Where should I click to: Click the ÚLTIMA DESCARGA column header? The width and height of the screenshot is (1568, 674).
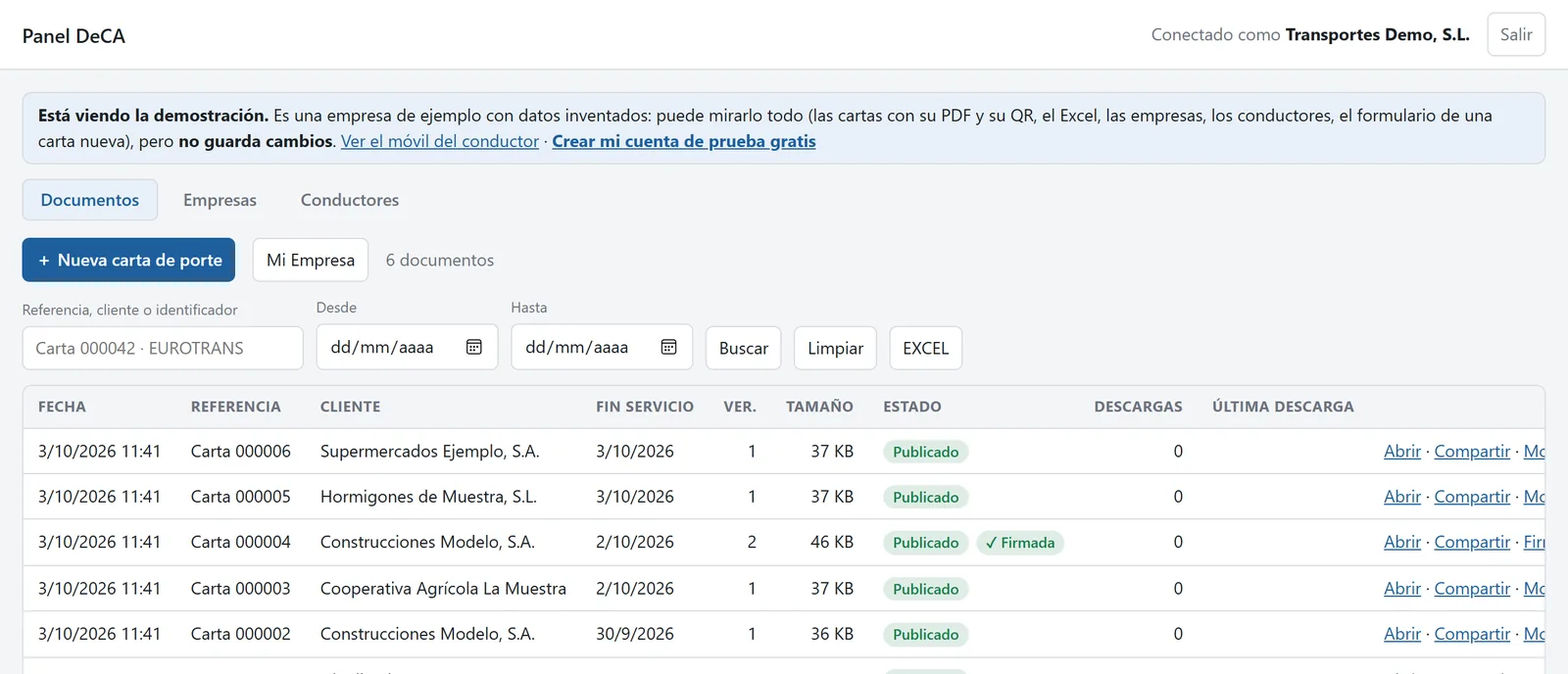(x=1283, y=407)
